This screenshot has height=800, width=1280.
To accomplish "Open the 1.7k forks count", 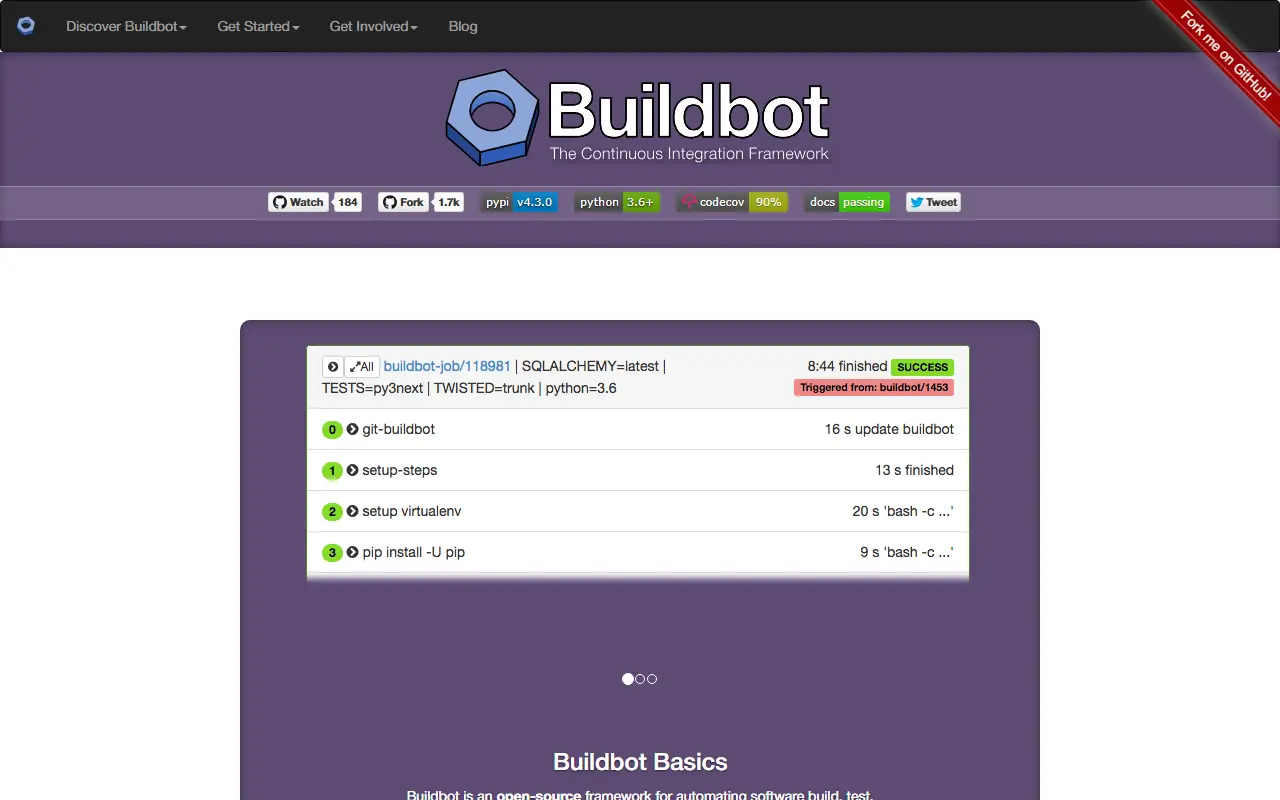I will click(x=449, y=202).
